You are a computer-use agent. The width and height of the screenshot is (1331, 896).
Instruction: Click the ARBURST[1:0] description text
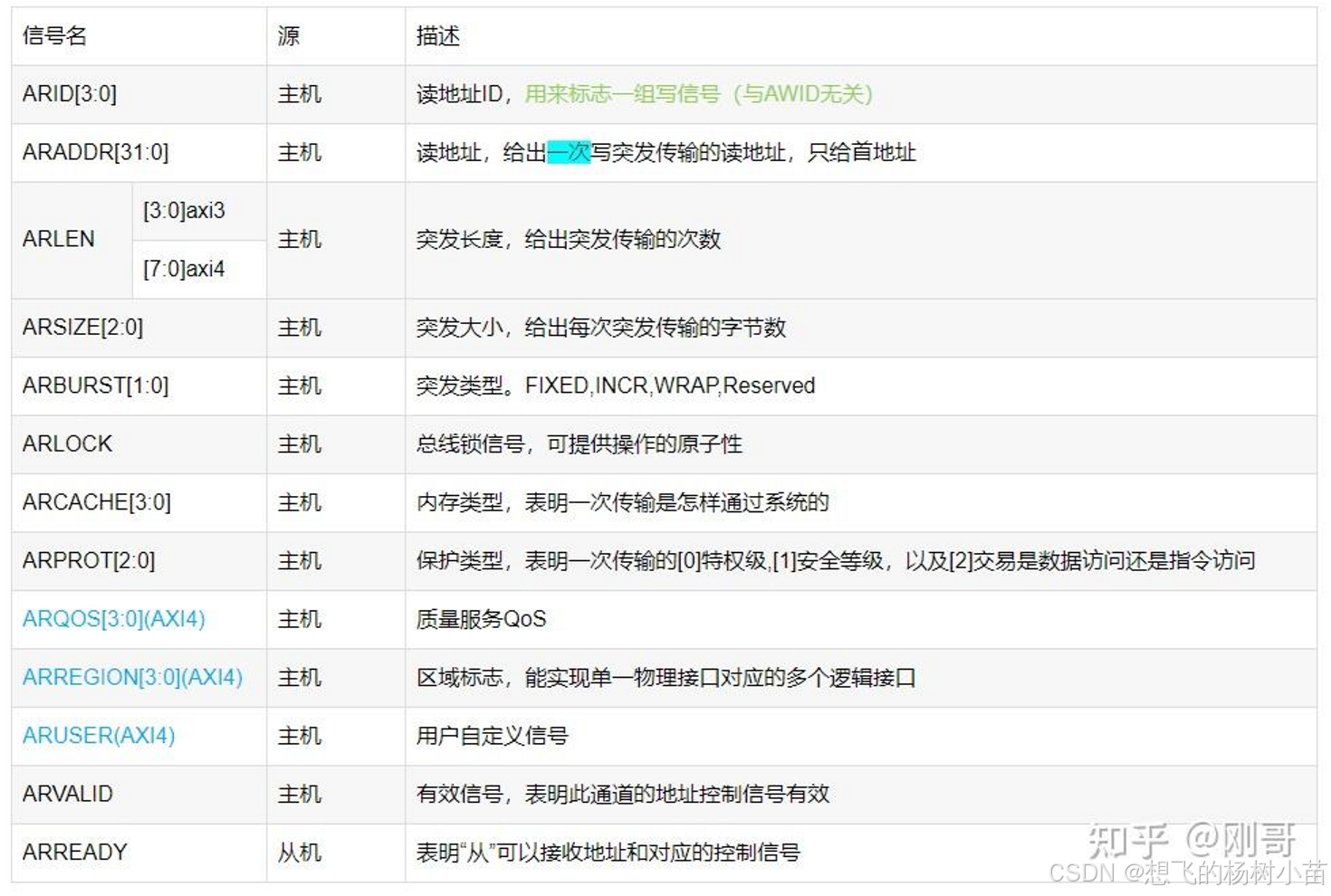tap(614, 386)
